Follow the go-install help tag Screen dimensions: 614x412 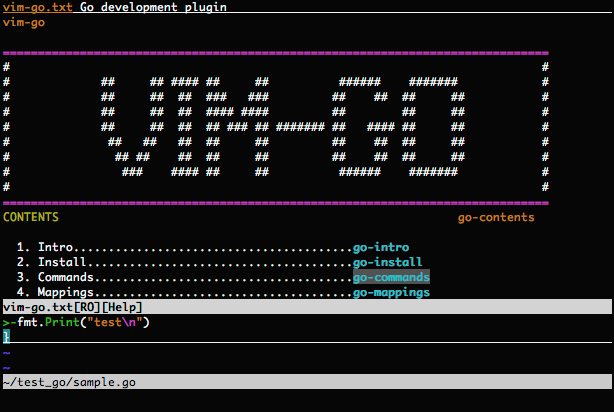point(387,262)
